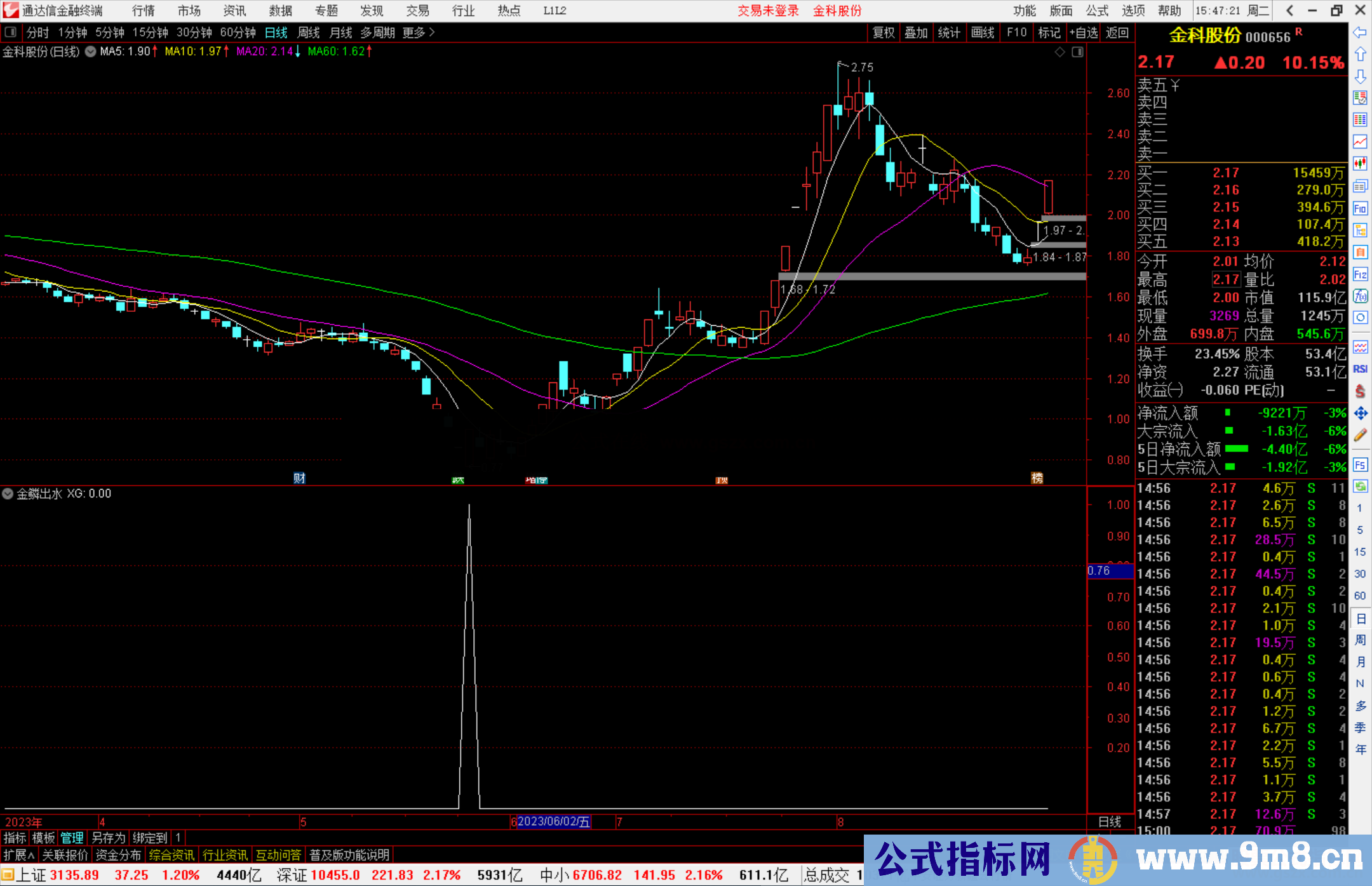The image size is (1372, 886).
Task: Click the 2023/06/02 date marker on timeline
Action: tap(553, 821)
